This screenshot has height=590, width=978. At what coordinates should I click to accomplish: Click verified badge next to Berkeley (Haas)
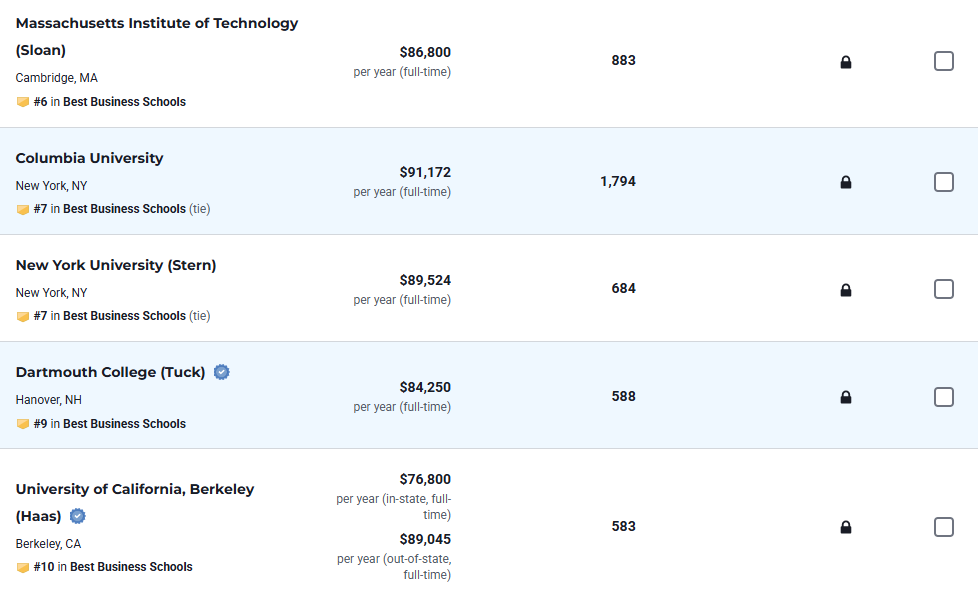77,516
